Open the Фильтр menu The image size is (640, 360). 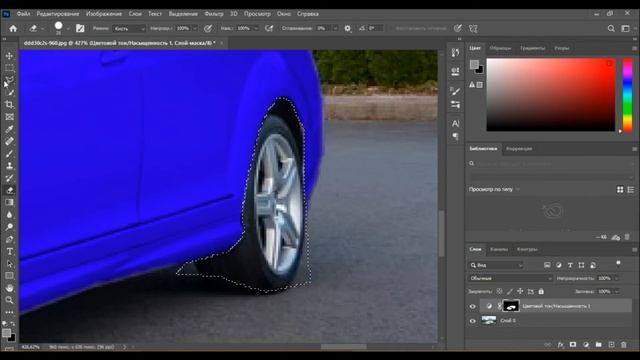[x=214, y=14]
